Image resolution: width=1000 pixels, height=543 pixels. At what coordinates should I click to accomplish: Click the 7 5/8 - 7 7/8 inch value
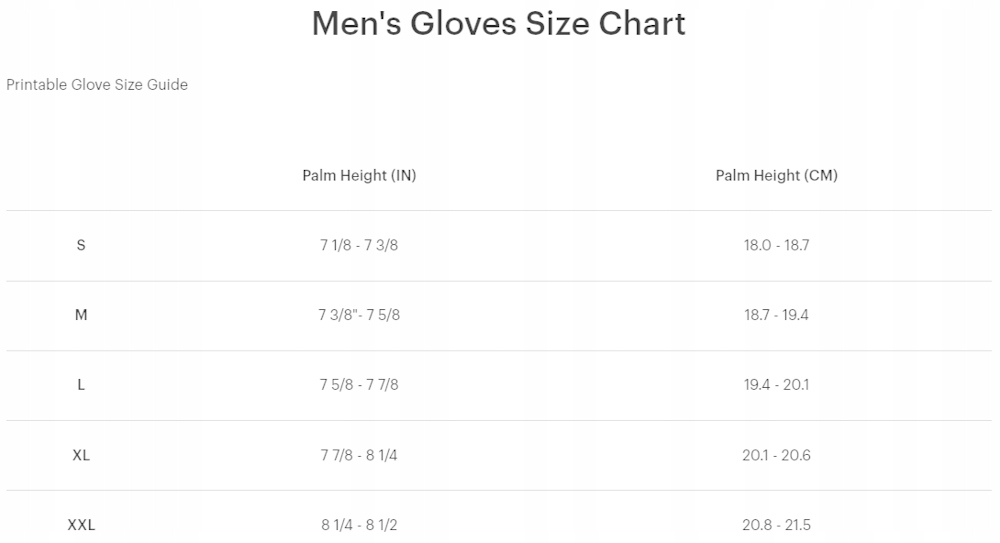359,385
